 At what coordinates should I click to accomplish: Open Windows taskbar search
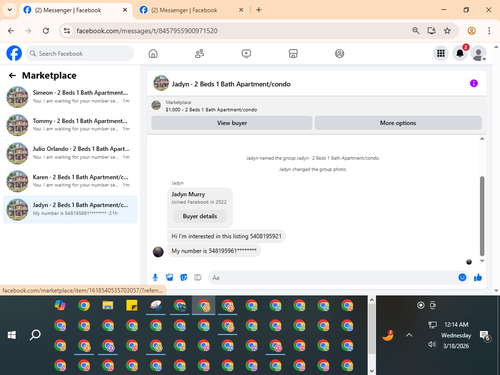coord(35,335)
